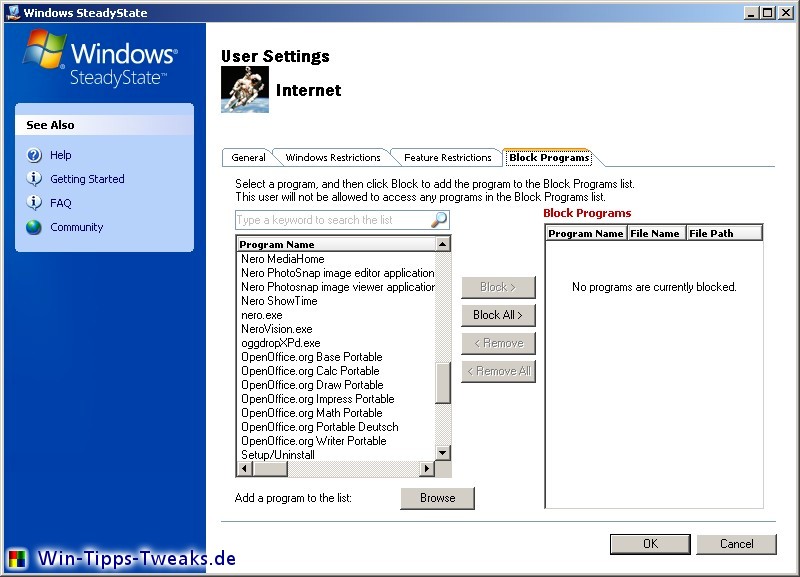Open the FAQ link

(61, 203)
